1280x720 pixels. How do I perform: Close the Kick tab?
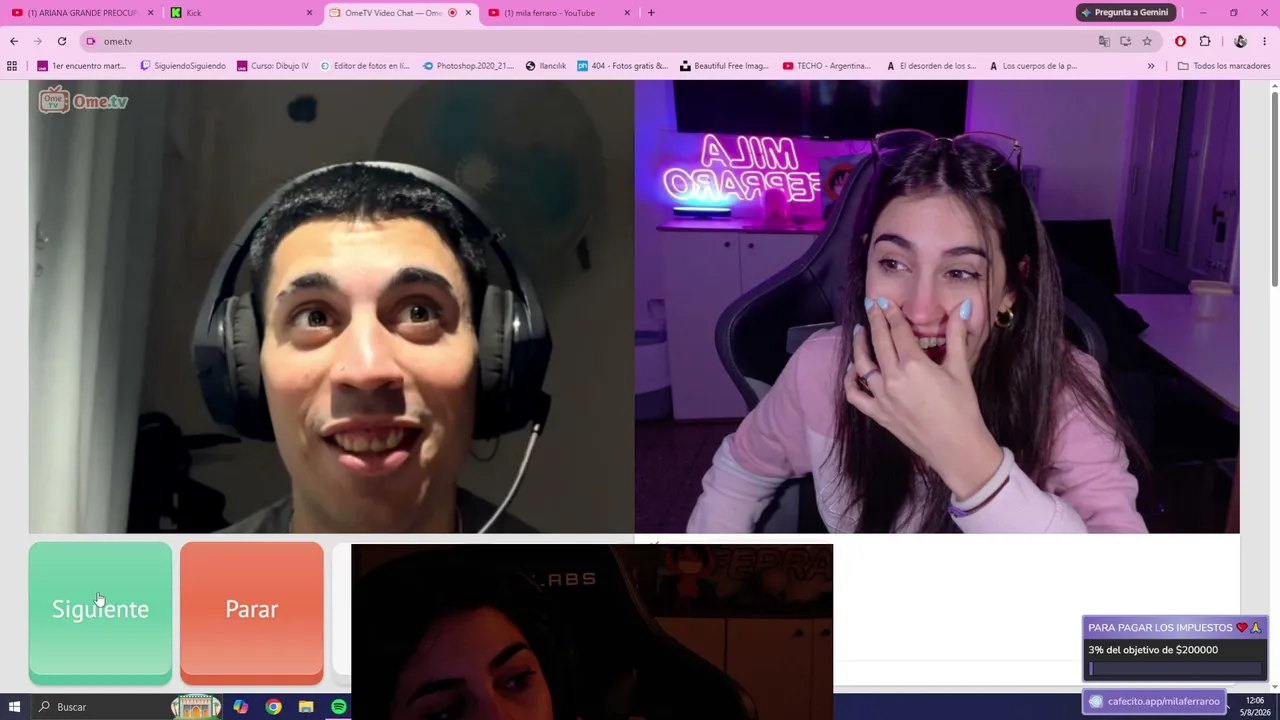[x=309, y=13]
